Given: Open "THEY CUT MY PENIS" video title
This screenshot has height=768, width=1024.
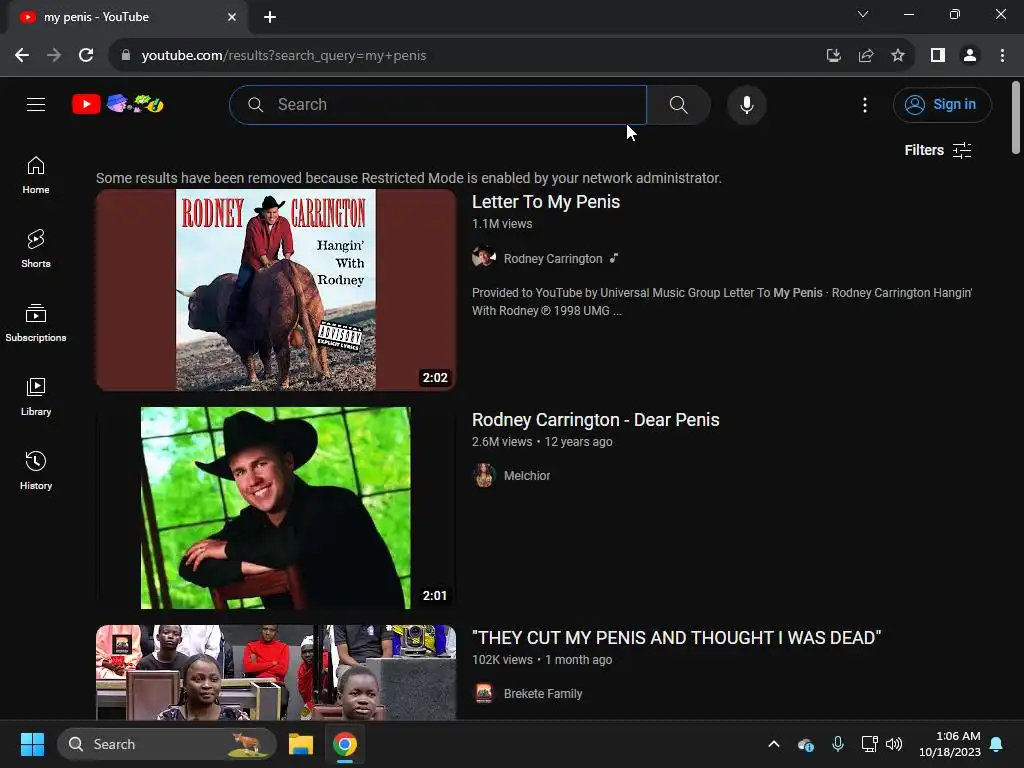Looking at the screenshot, I should point(677,637).
